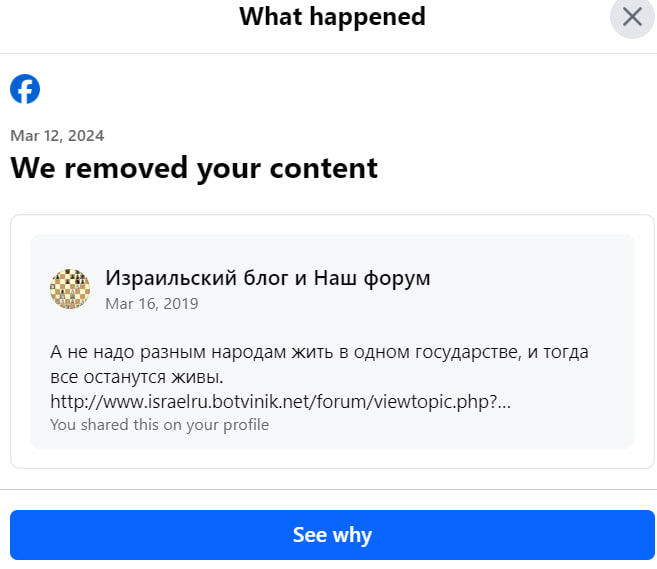Open the chessboard page avatar
This screenshot has height=569, width=657.
tap(70, 289)
